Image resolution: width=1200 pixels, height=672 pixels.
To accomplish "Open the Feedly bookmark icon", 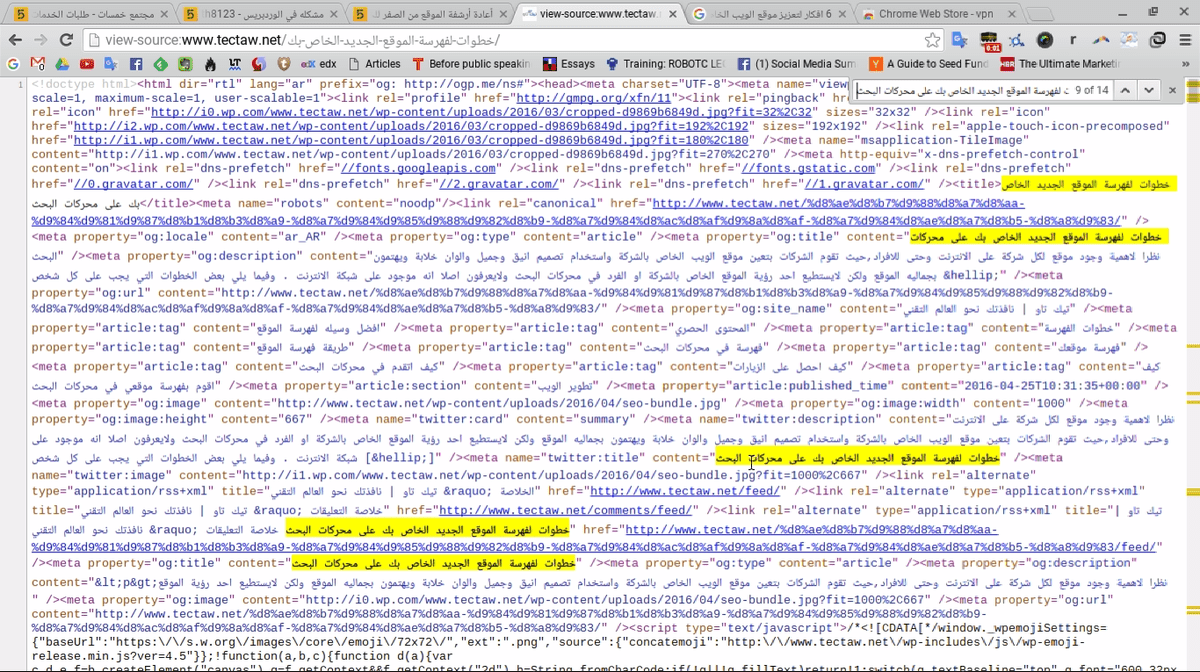I will click(160, 64).
